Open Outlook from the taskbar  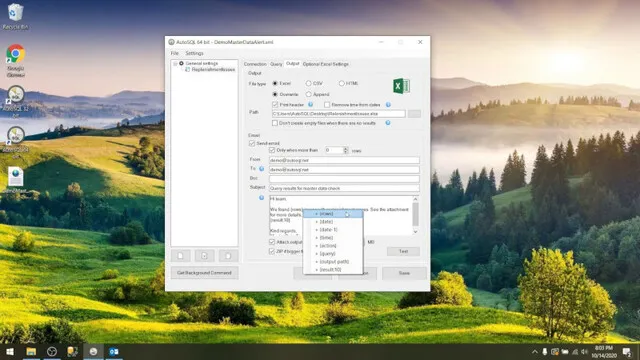(x=114, y=351)
